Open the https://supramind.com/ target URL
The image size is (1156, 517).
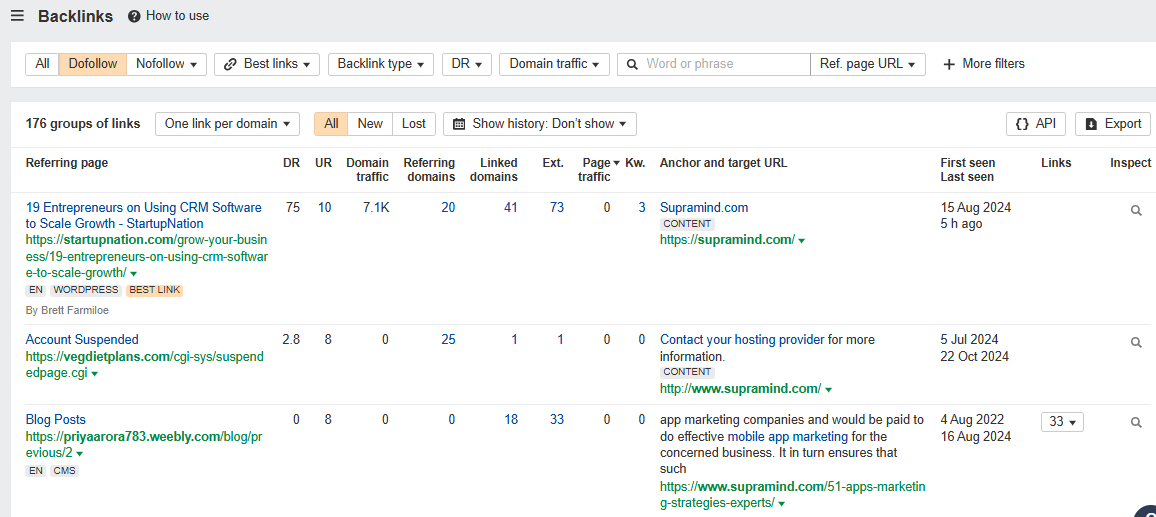pyautogui.click(x=727, y=240)
